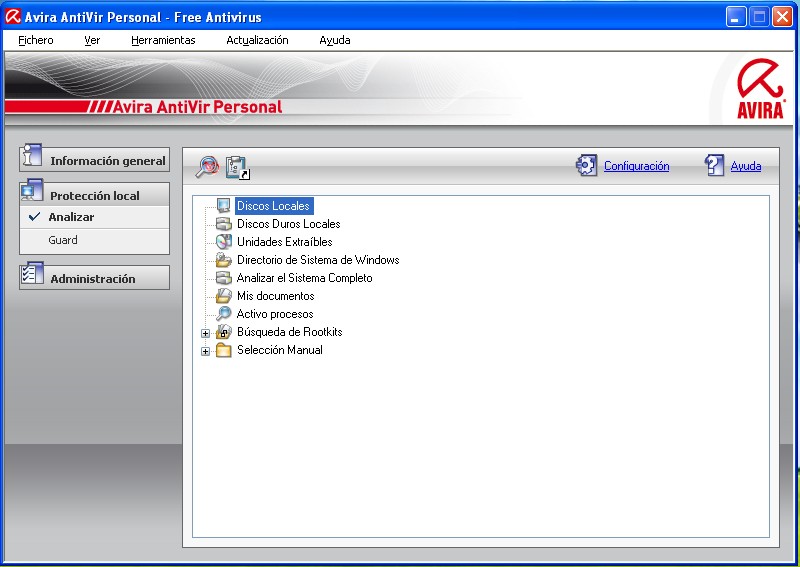The height and width of the screenshot is (567, 800).
Task: Select the Analizar sidebar item
Action: 94,217
